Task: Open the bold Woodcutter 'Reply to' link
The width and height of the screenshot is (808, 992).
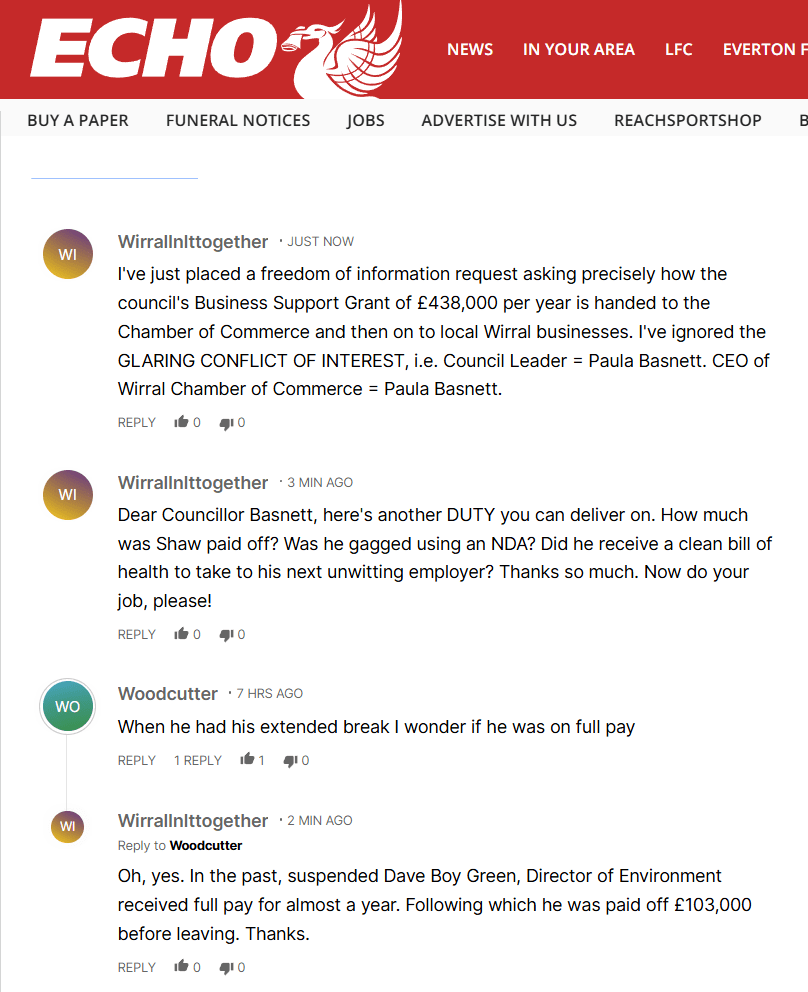Action: coord(206,846)
